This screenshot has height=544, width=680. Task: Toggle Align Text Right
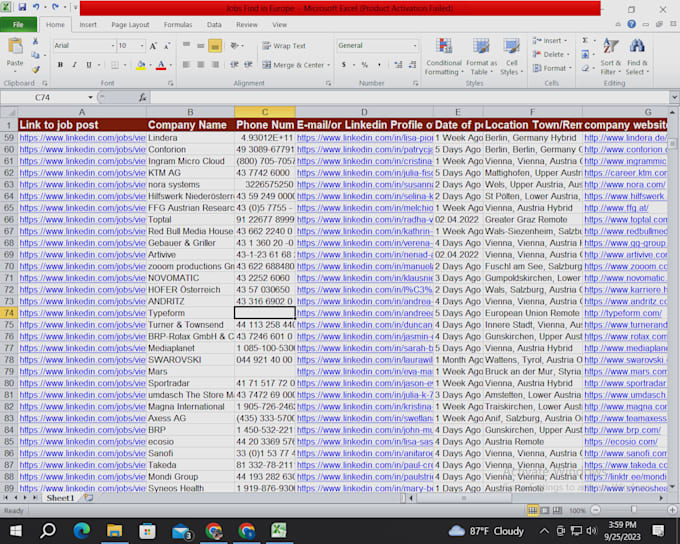[x=215, y=65]
